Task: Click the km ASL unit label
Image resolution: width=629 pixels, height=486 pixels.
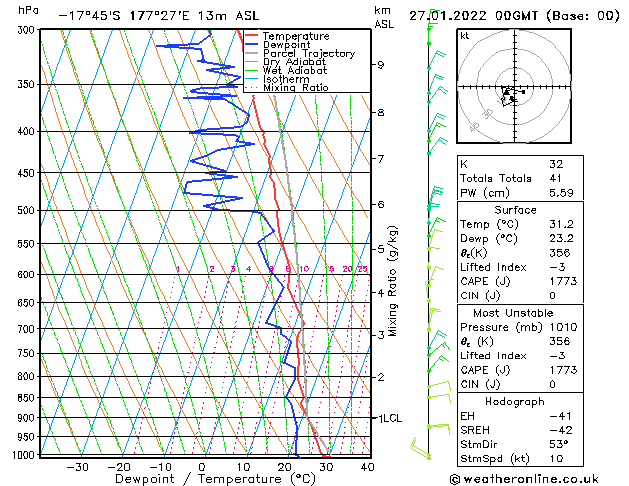Action: coord(384,17)
